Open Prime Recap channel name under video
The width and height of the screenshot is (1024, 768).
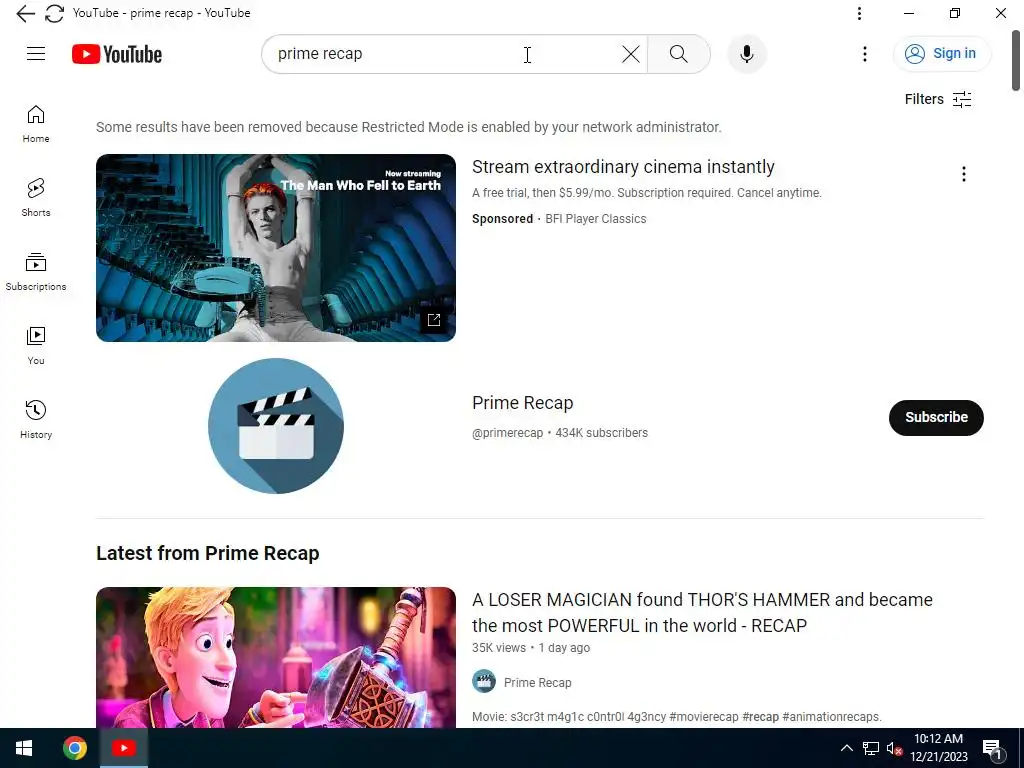pos(537,682)
